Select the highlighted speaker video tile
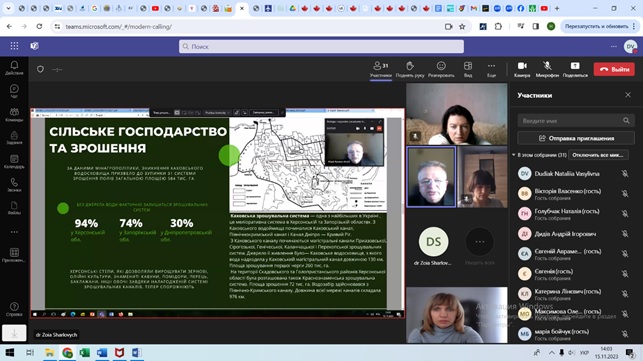 [x=431, y=177]
